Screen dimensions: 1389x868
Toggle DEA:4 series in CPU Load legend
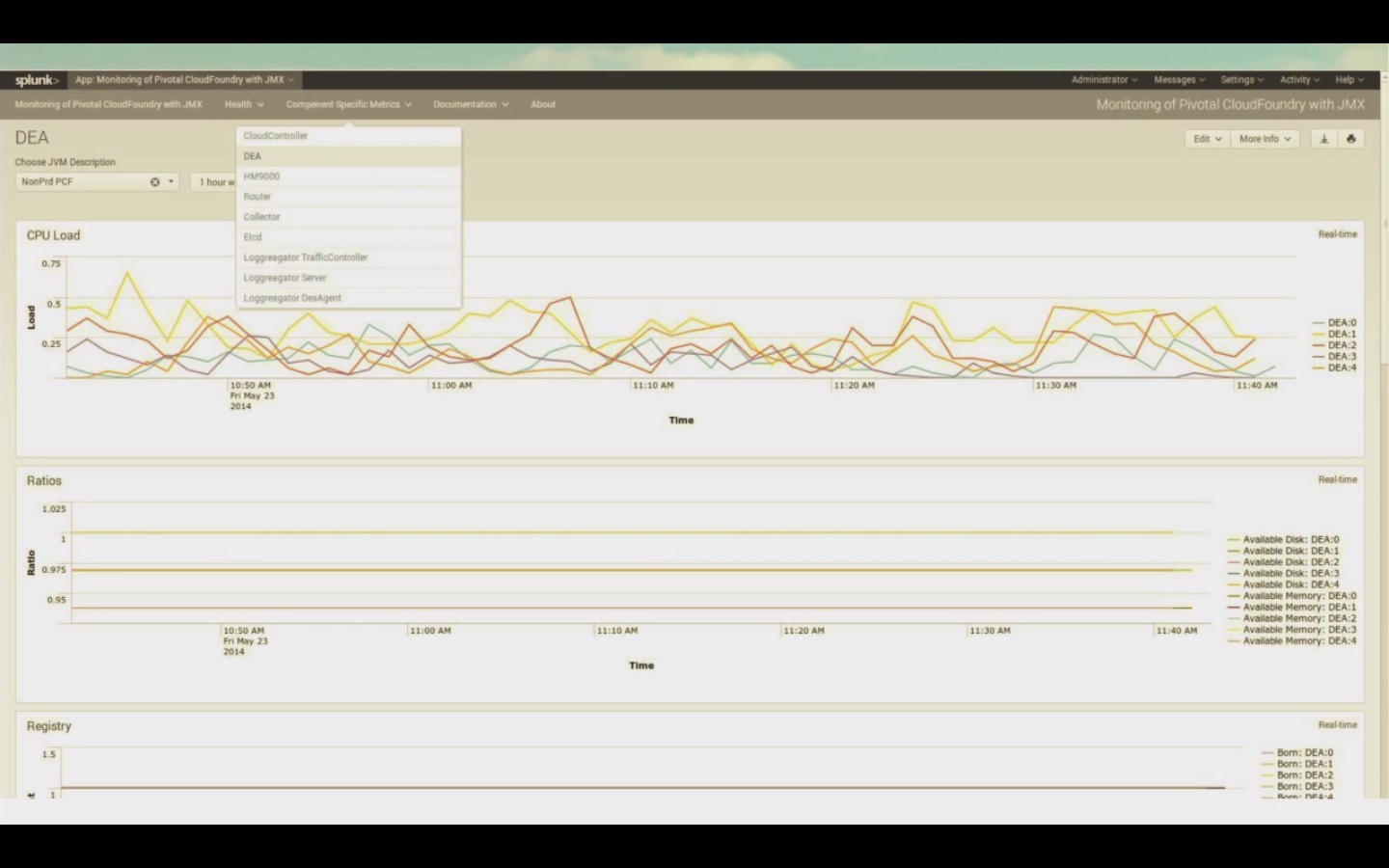click(x=1334, y=367)
